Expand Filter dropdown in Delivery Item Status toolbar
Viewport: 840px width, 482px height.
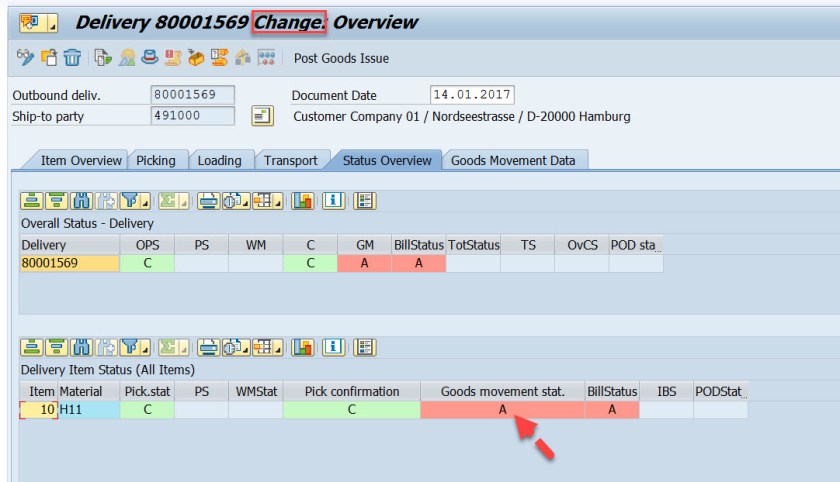[x=145, y=348]
